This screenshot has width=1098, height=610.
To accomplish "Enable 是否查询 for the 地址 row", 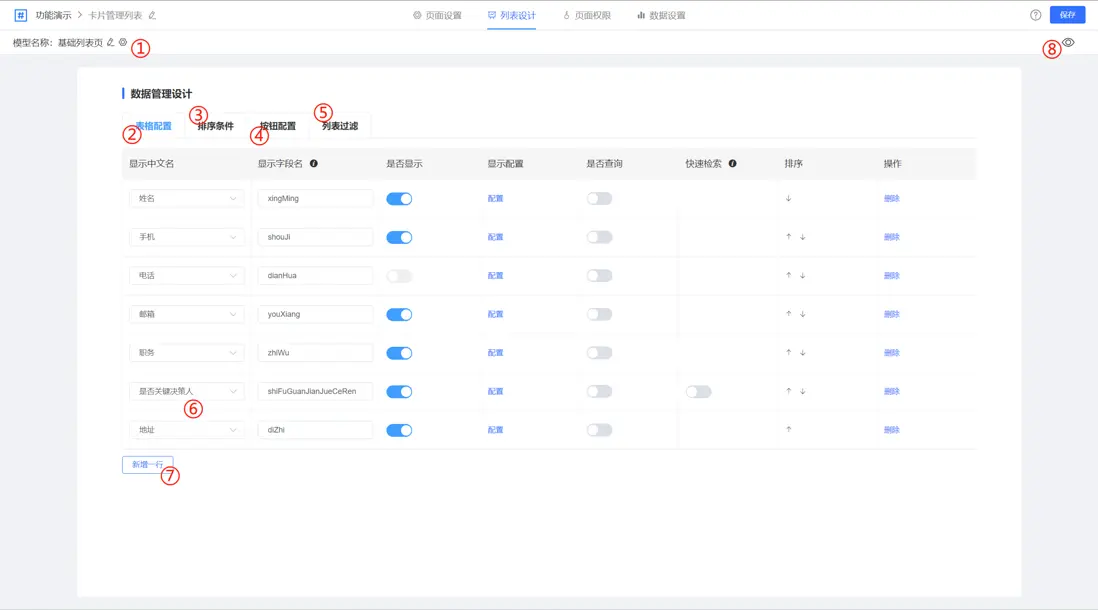I will [599, 430].
